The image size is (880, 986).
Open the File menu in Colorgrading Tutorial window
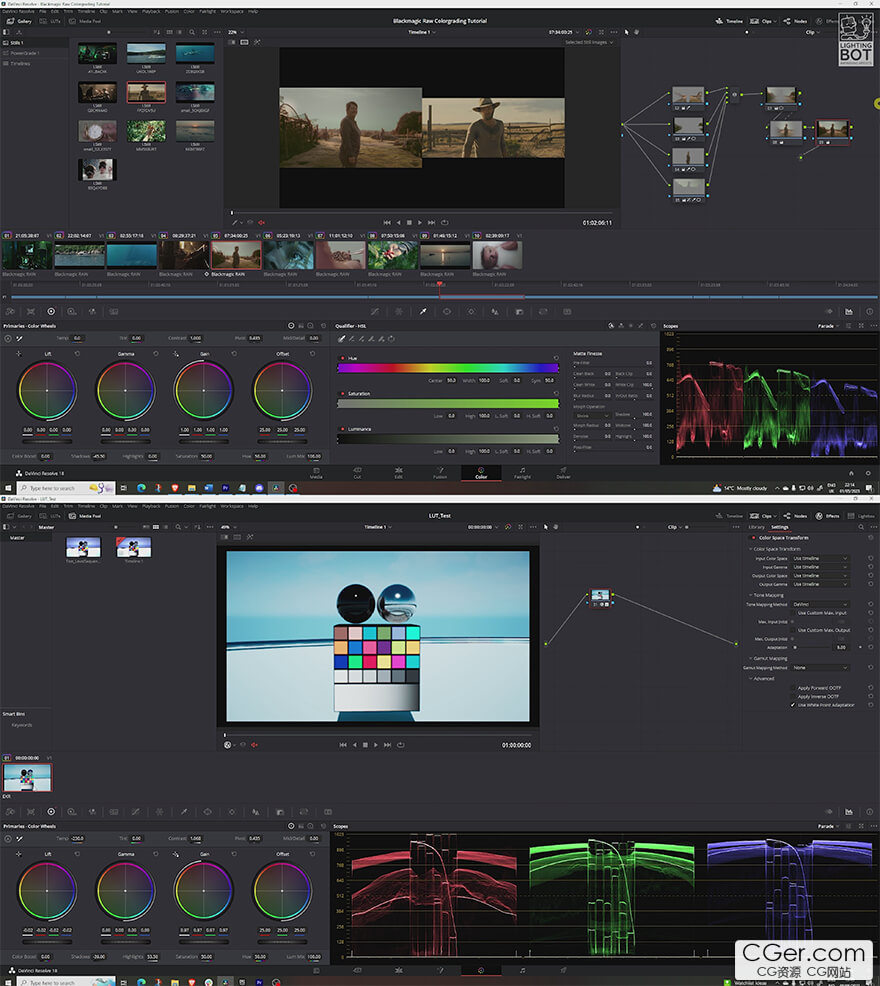[x=42, y=11]
